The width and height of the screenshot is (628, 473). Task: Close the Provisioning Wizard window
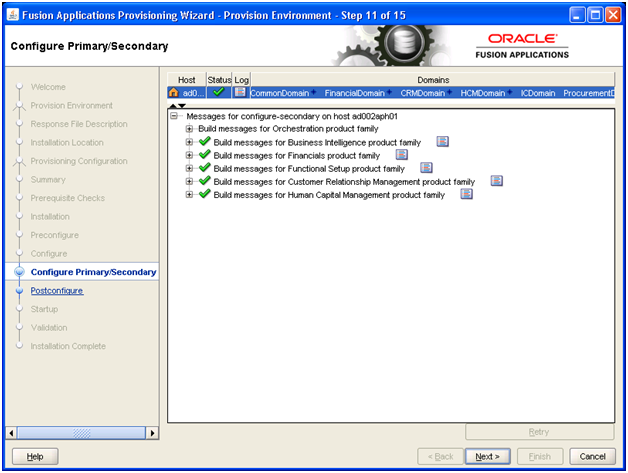613,15
